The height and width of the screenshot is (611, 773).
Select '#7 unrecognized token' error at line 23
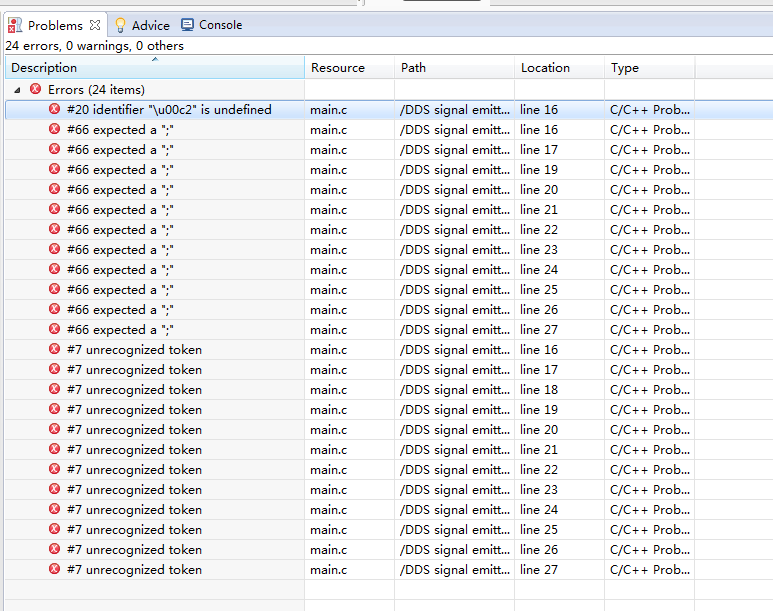(134, 490)
